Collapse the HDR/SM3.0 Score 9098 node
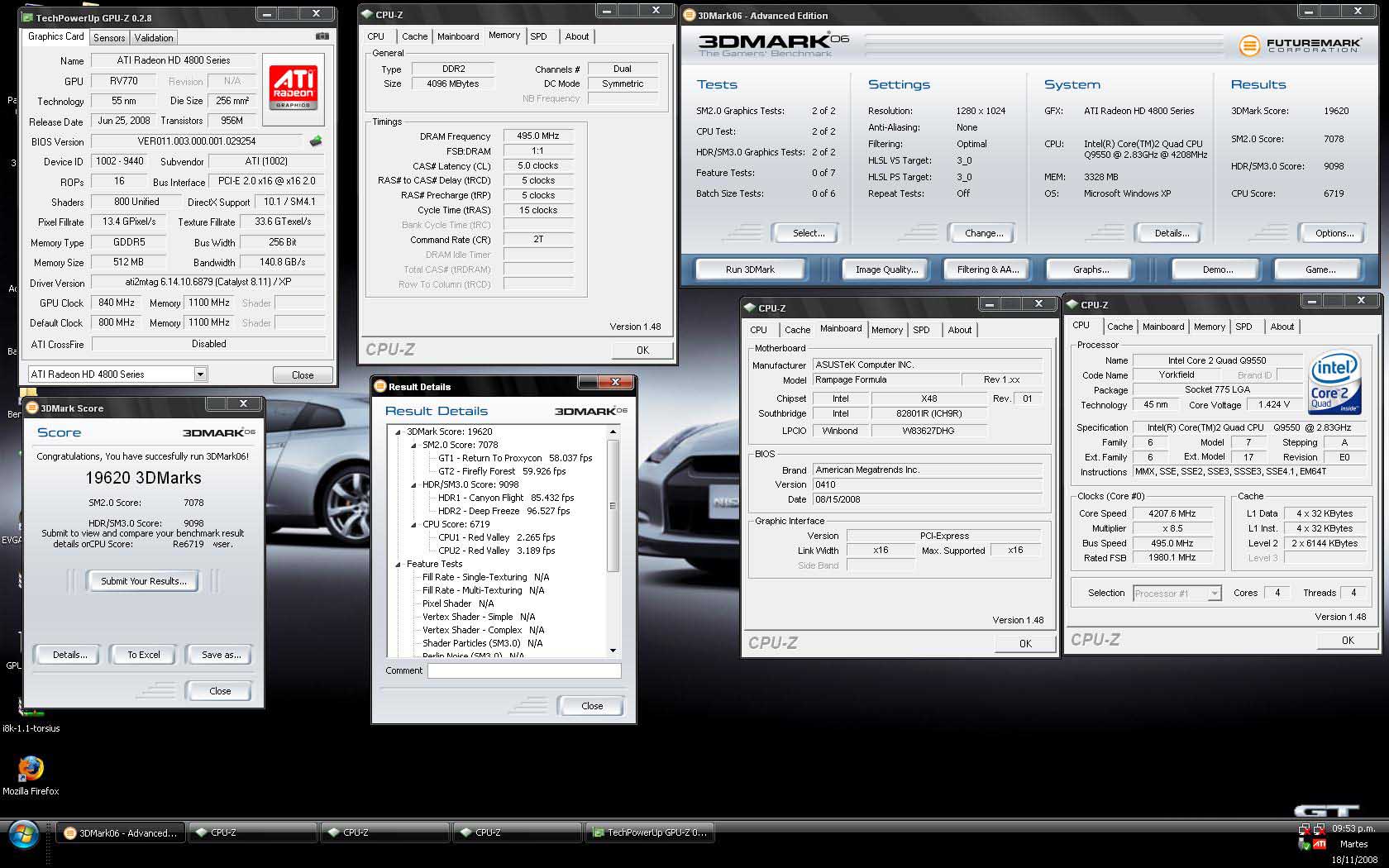This screenshot has height=868, width=1389. (413, 484)
